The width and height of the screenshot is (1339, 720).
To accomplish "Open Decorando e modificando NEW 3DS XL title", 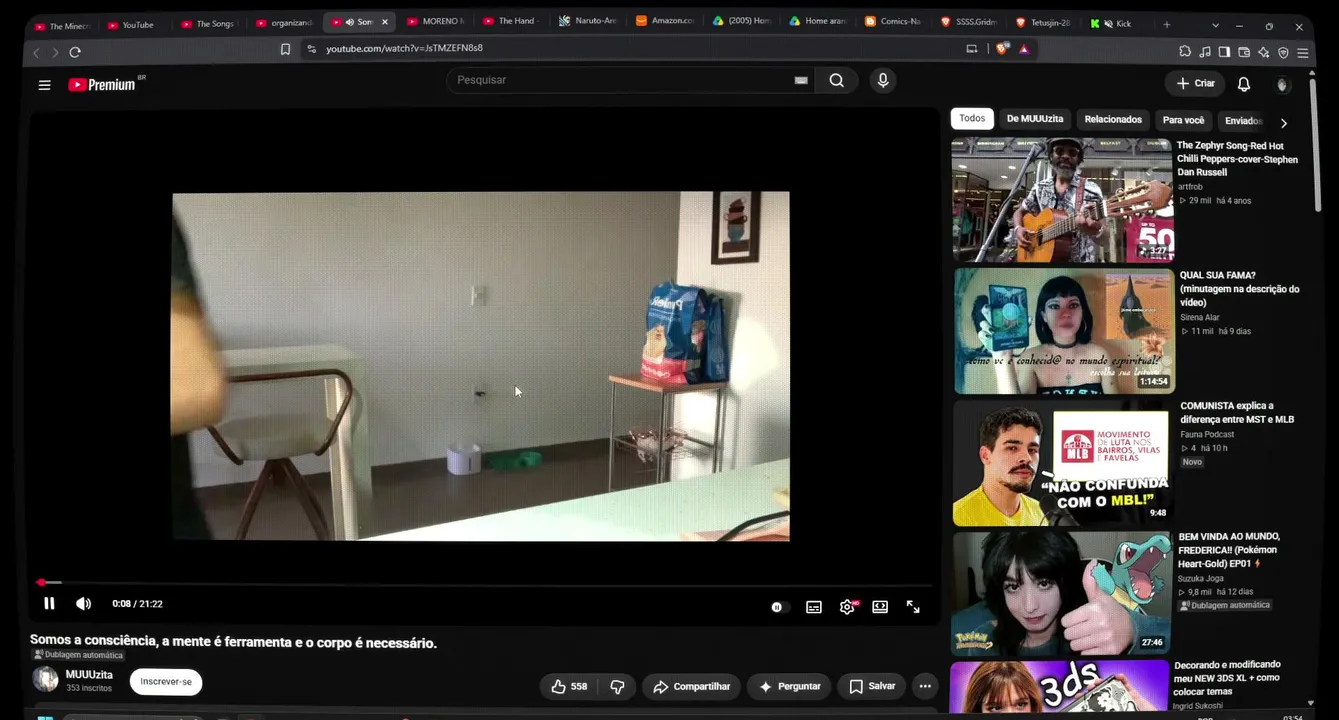I will point(1227,678).
